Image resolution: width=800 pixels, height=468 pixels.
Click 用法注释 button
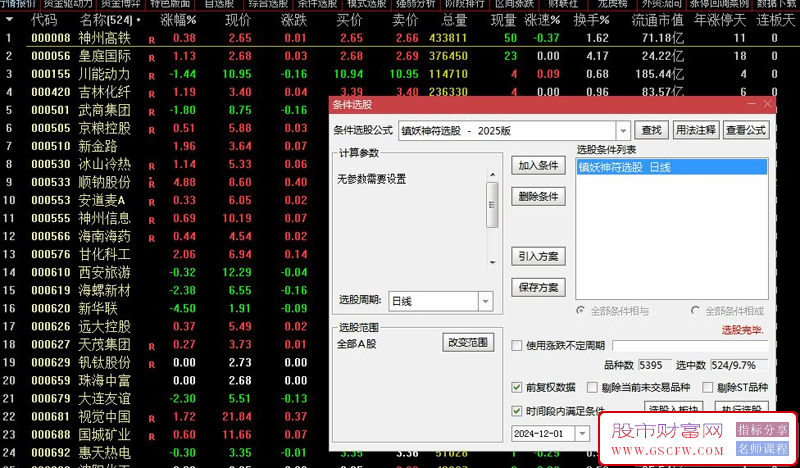(696, 130)
